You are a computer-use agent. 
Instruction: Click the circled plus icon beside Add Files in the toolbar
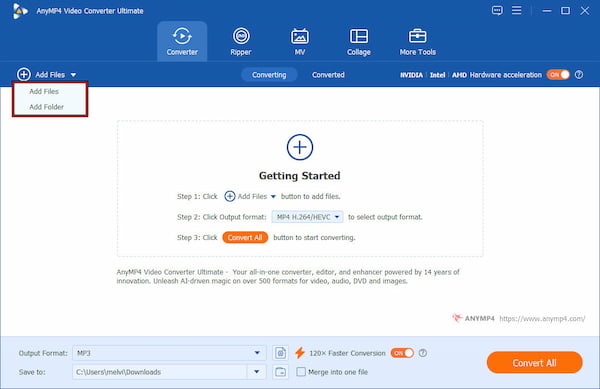(x=24, y=74)
